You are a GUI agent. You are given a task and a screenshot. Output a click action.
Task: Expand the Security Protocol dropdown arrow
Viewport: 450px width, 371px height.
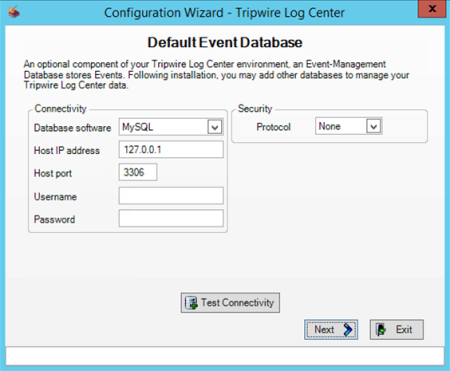374,126
